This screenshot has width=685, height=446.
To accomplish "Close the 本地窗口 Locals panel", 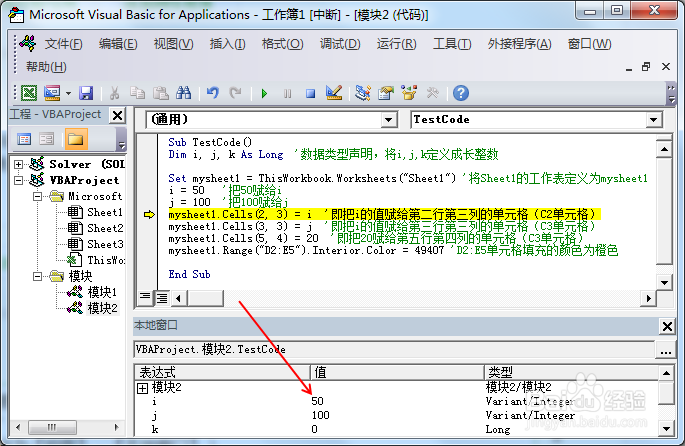I will tap(667, 326).
